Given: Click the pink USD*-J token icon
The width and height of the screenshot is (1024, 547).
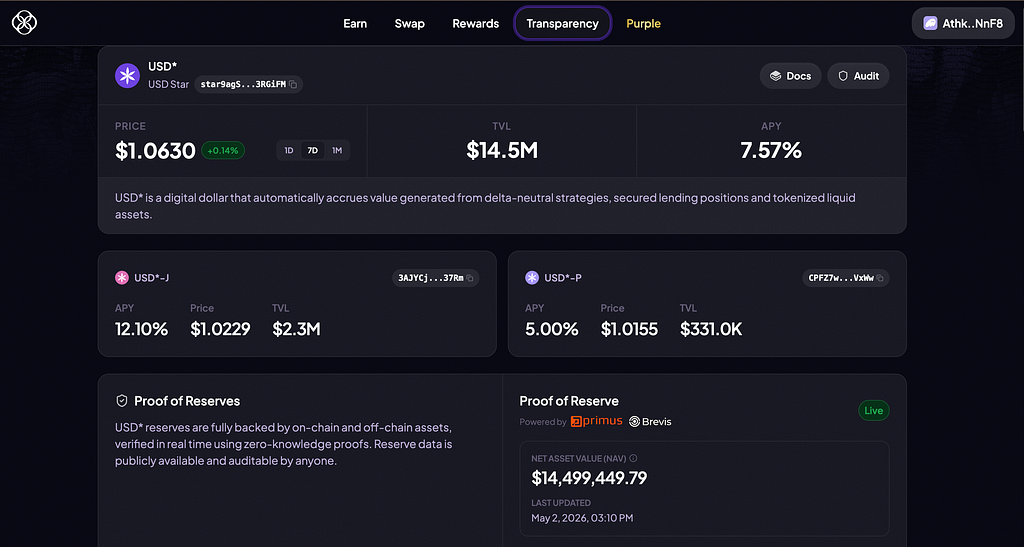Looking at the screenshot, I should 121,278.
